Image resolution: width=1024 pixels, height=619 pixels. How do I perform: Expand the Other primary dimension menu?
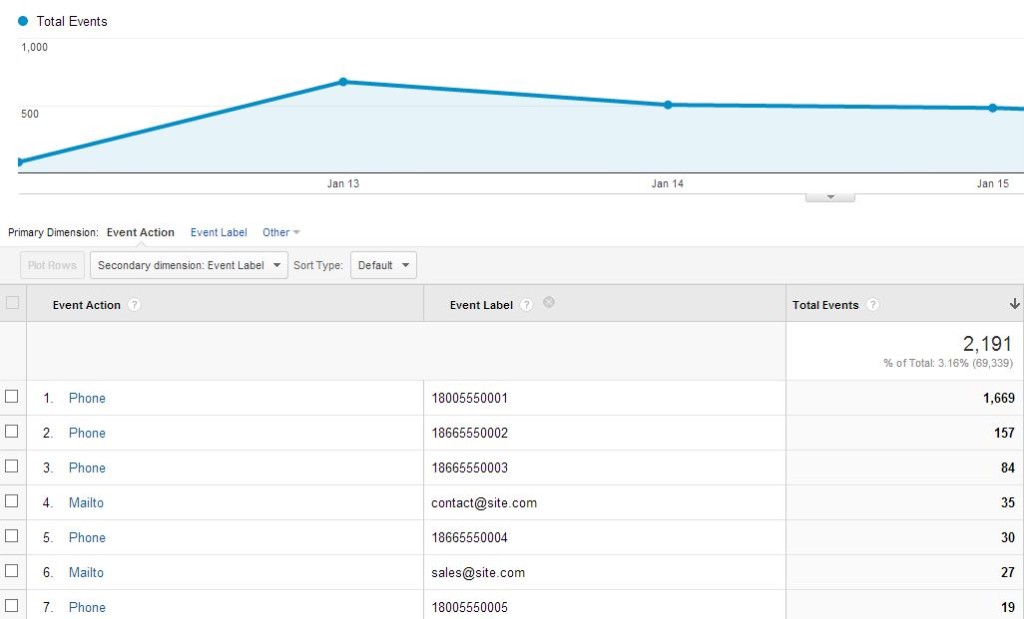click(281, 233)
